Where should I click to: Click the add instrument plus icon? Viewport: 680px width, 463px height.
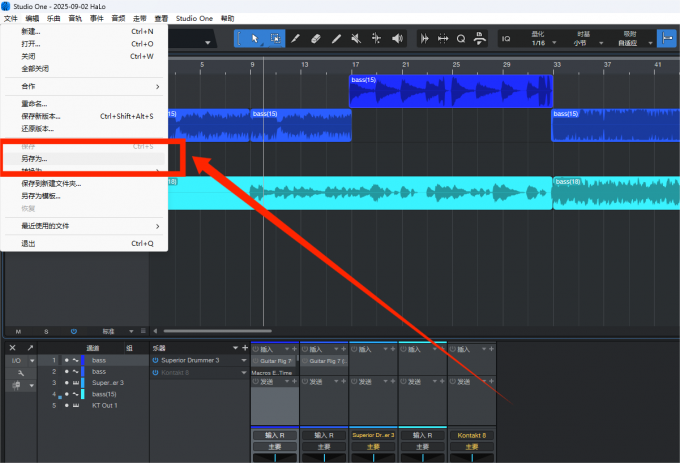coord(245,347)
